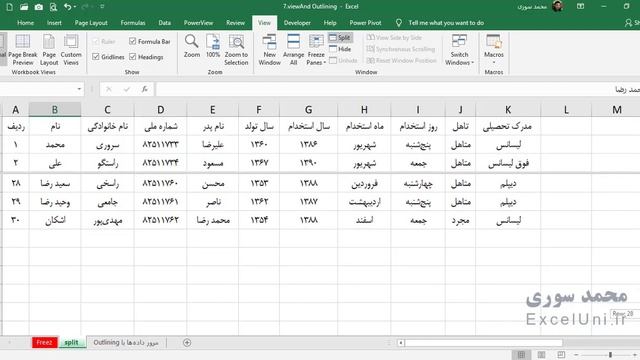Click horizontal scrollbar left arrow
The height and width of the screenshot is (360, 640).
(x=401, y=342)
